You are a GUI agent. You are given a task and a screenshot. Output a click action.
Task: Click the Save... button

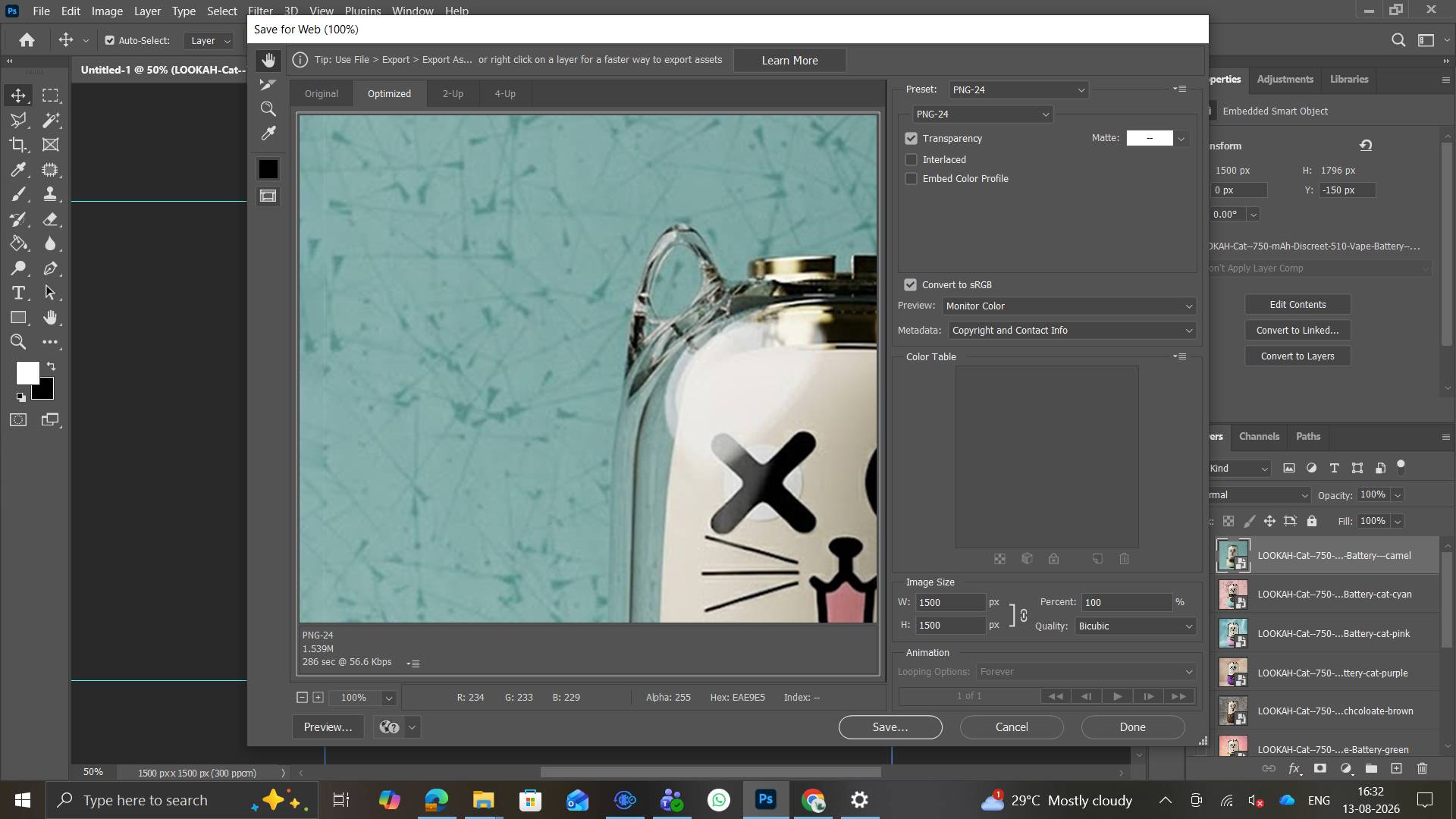[x=890, y=727]
